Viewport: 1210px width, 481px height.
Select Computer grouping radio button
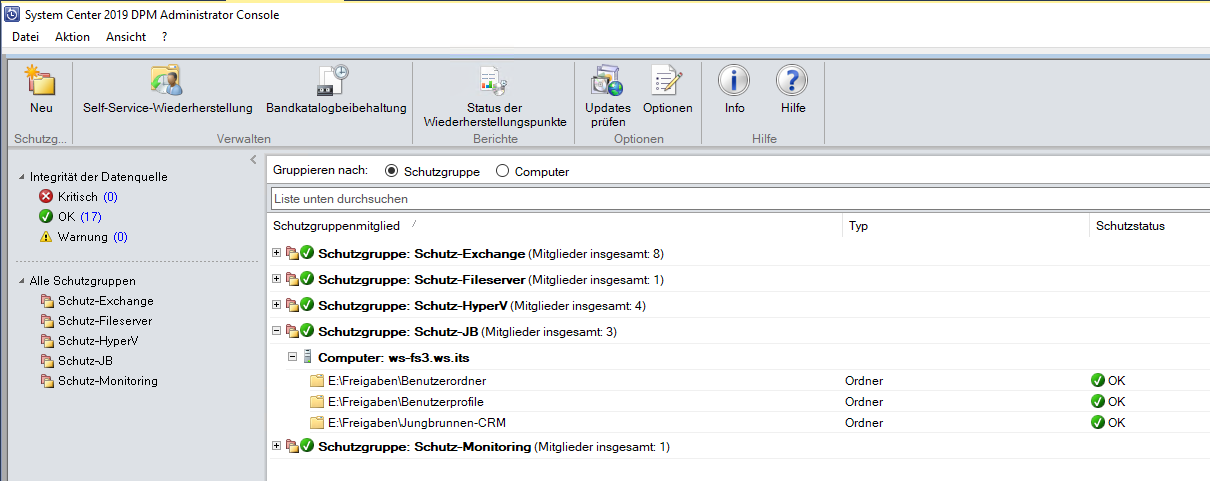[503, 171]
